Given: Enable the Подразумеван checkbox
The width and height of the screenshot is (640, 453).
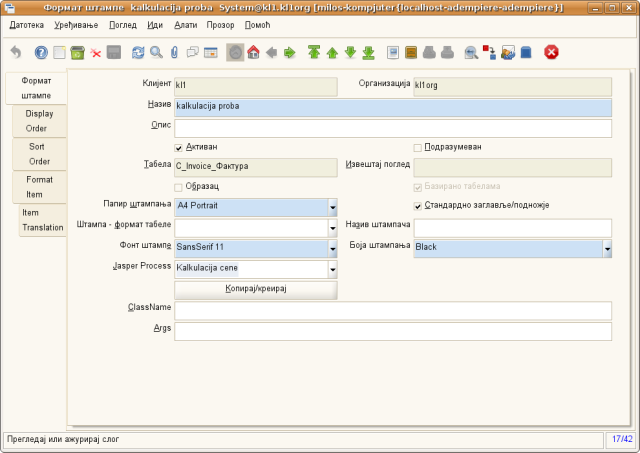Looking at the screenshot, I should [418, 147].
